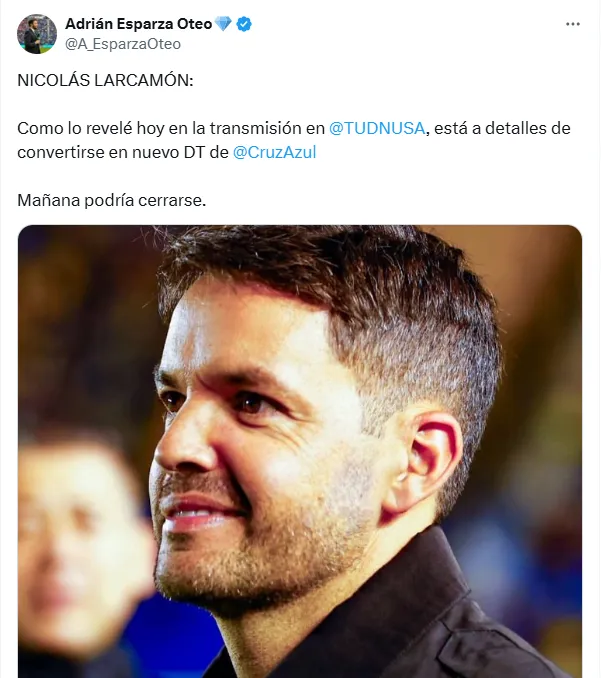Image resolution: width=601 pixels, height=678 pixels.
Task: Open the @TUDNUSA mention link
Action: click(x=377, y=128)
